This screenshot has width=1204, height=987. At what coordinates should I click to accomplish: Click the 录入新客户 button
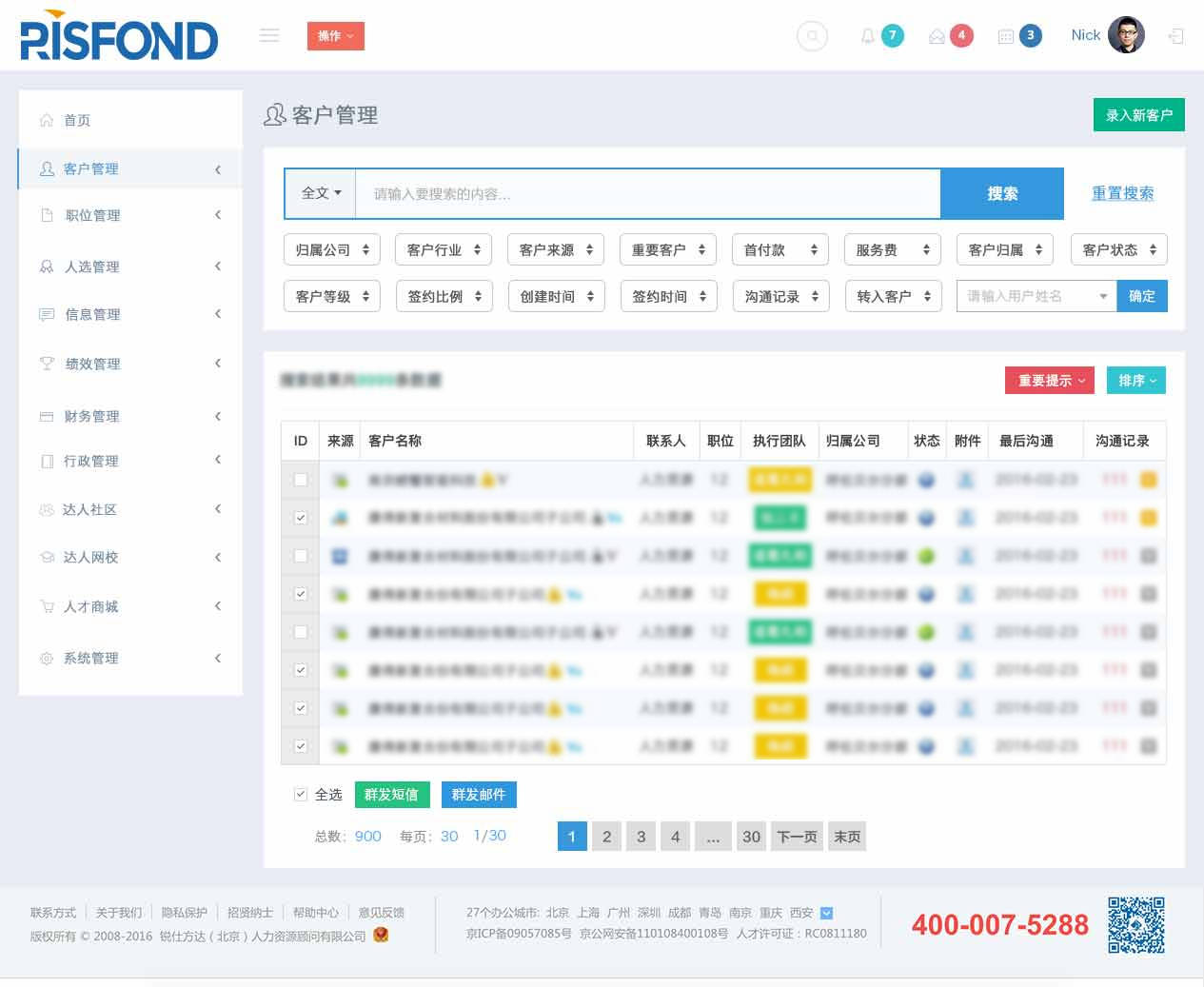point(1138,115)
